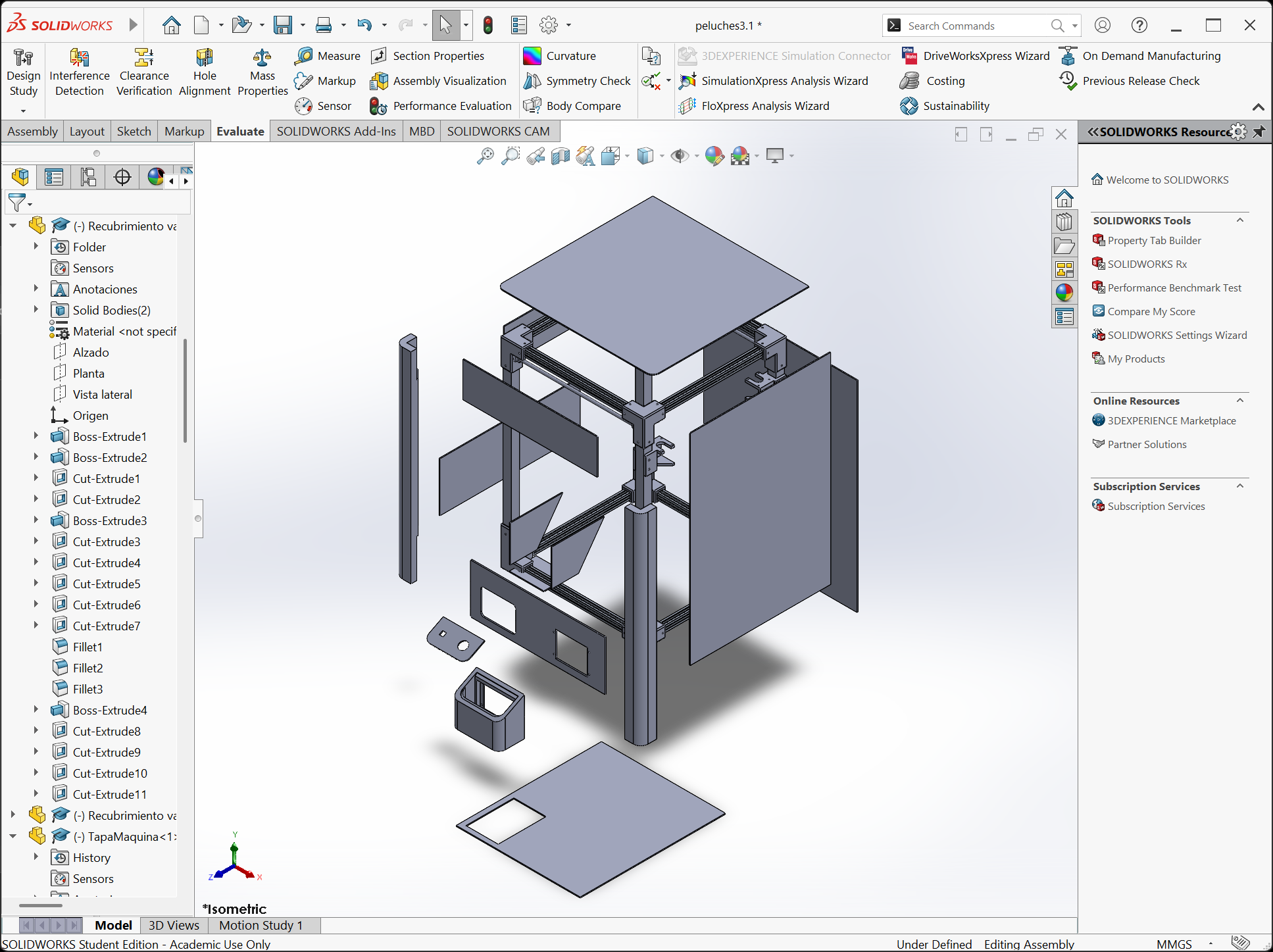The height and width of the screenshot is (952, 1273).
Task: Launch Interference Detection
Action: point(80,72)
